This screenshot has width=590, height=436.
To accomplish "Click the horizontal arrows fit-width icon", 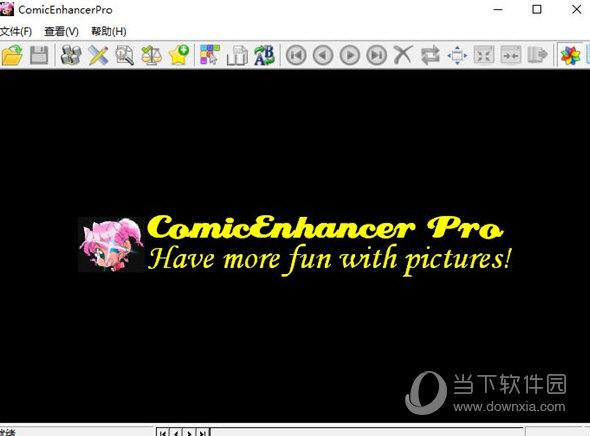I will [x=511, y=55].
